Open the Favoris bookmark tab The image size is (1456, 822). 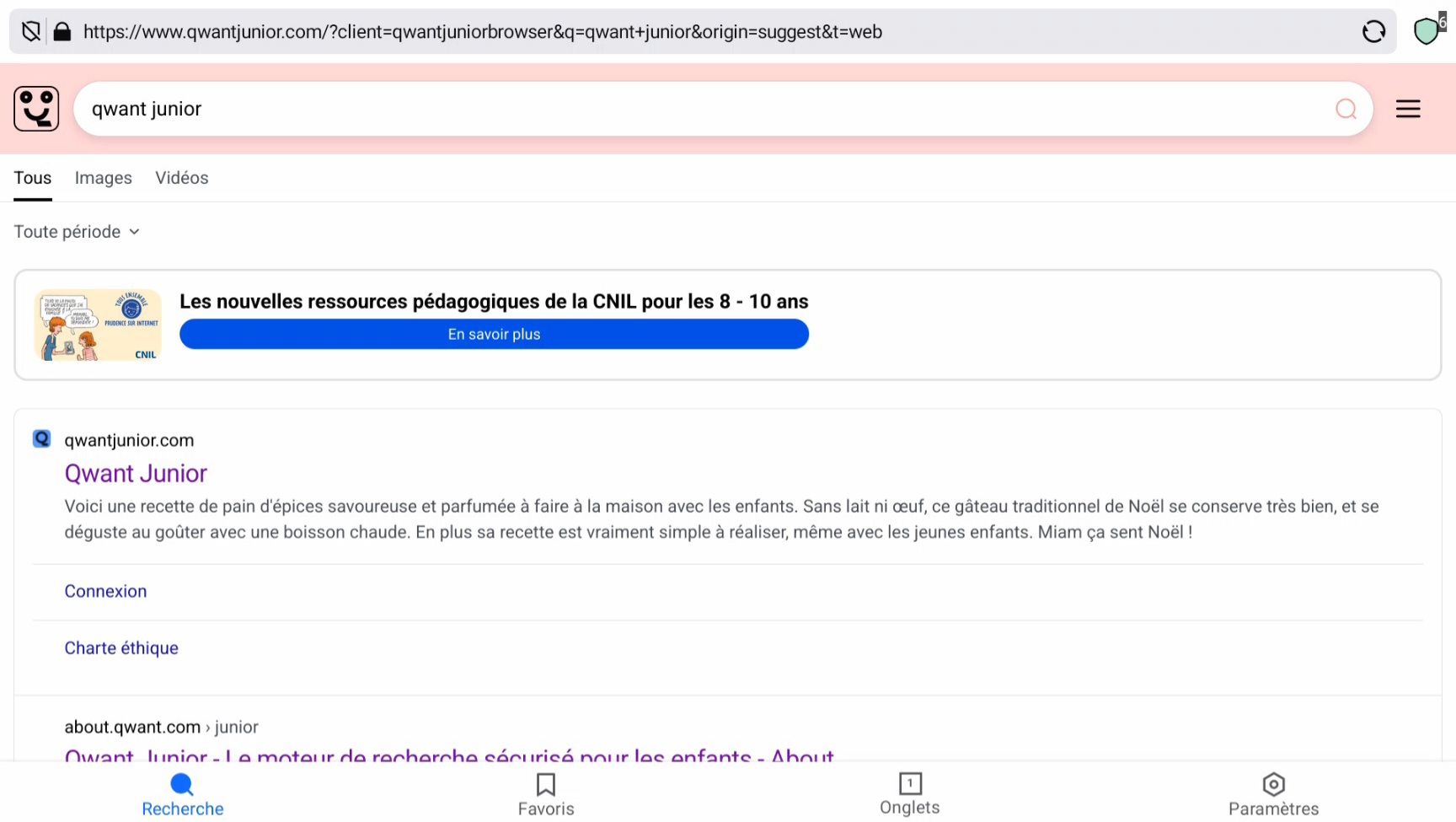pyautogui.click(x=546, y=795)
